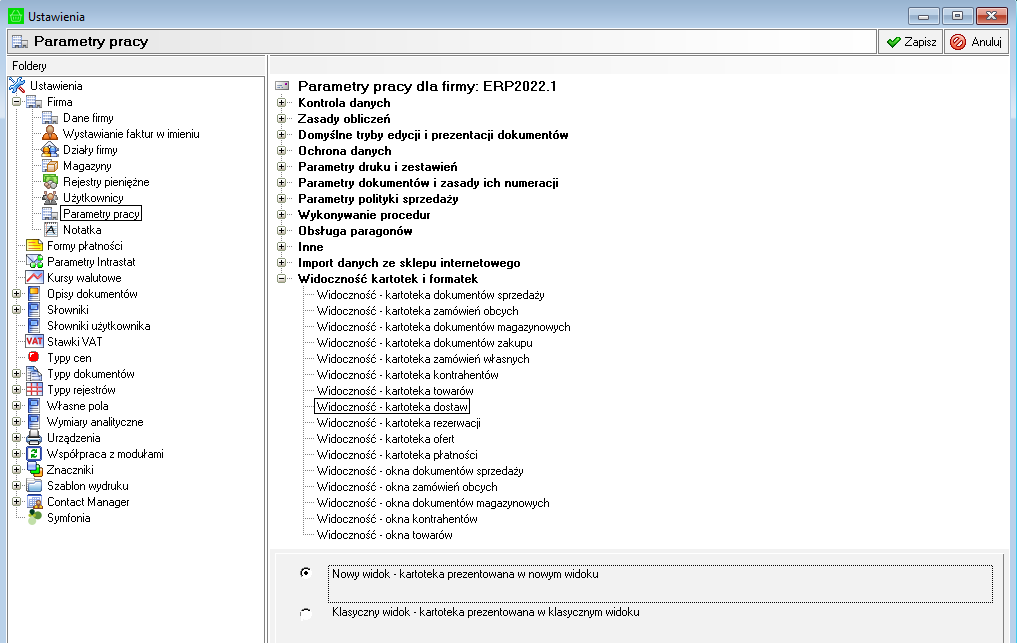This screenshot has height=643, width=1017.
Task: Click the Dane firmy icon
Action: tap(50, 118)
